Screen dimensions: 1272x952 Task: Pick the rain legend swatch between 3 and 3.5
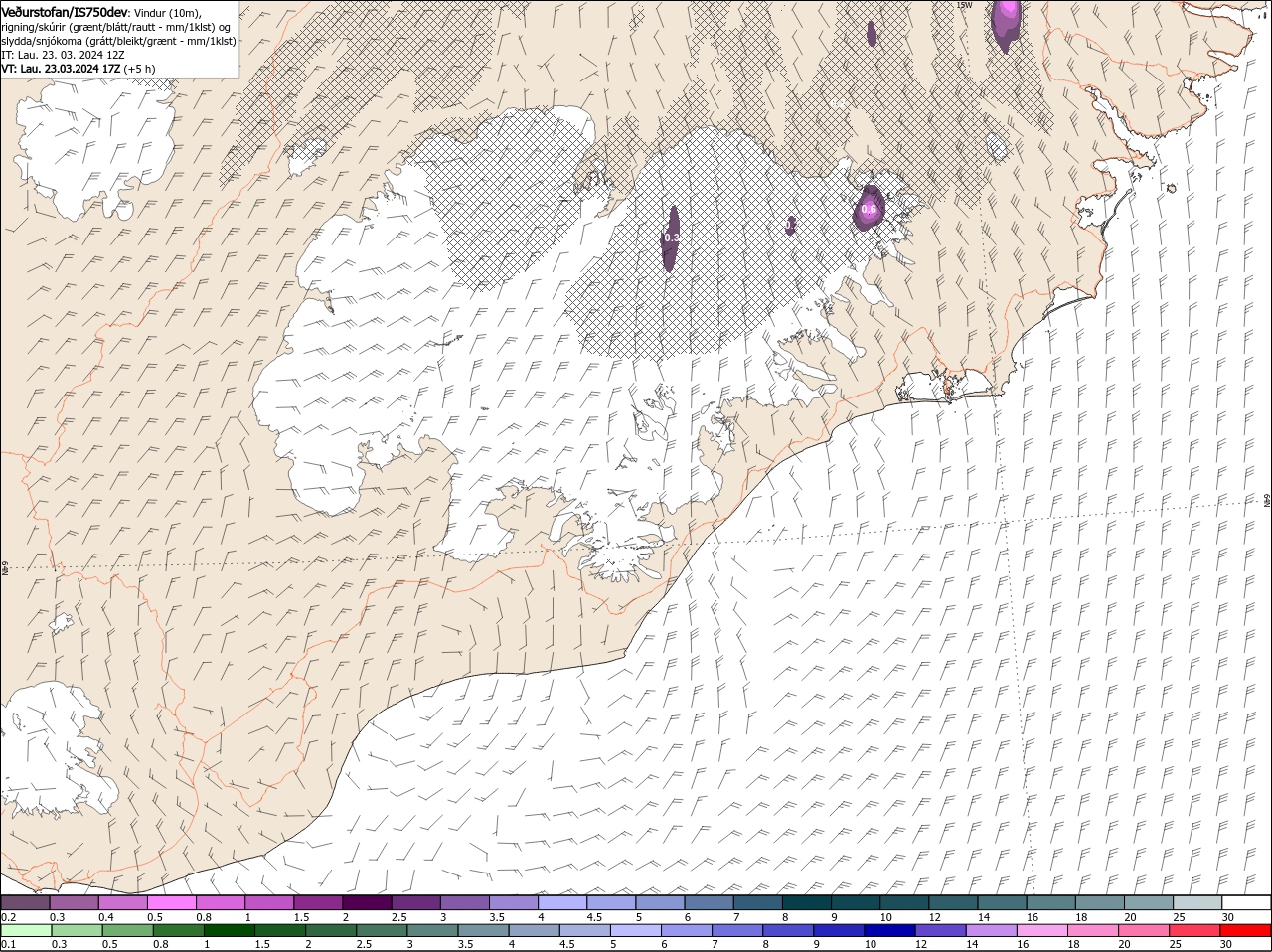pyautogui.click(x=432, y=931)
